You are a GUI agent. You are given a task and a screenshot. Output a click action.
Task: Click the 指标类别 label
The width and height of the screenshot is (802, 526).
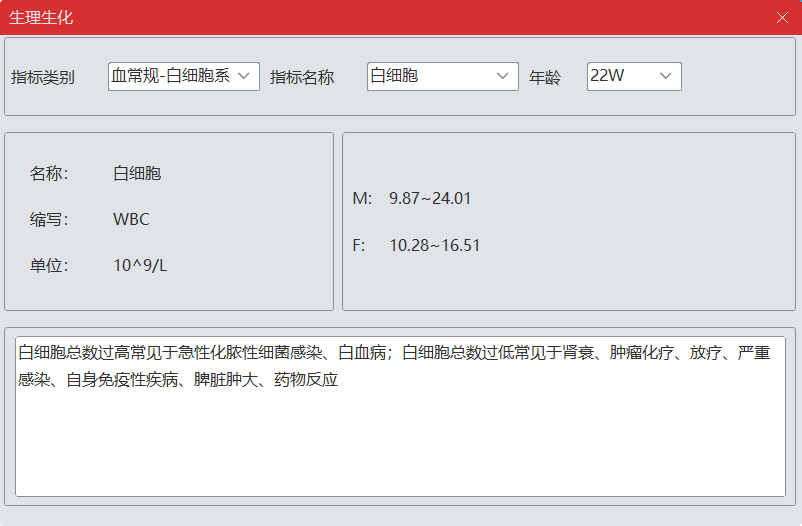(43, 77)
